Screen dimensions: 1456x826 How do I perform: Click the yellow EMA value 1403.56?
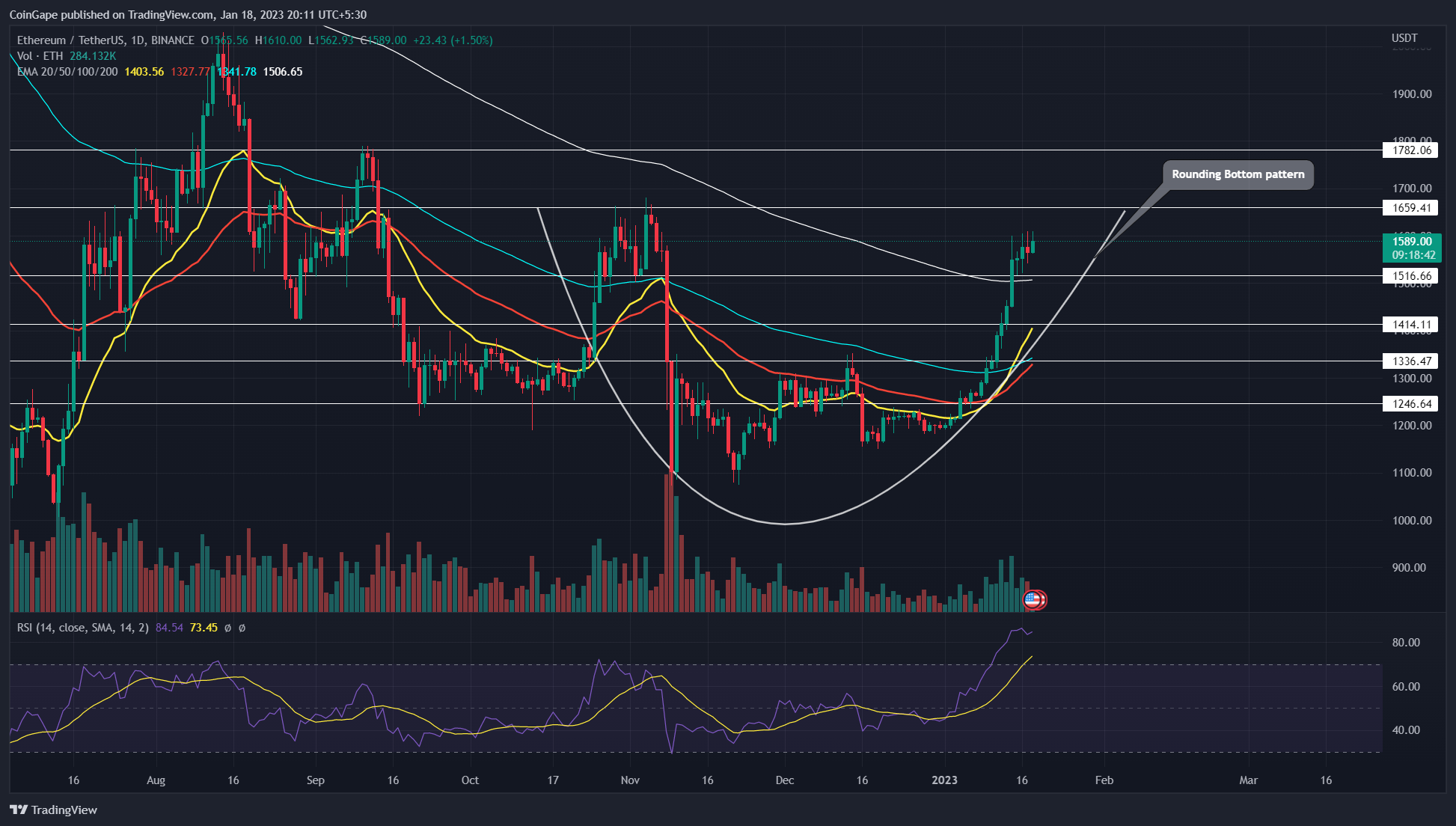point(144,72)
